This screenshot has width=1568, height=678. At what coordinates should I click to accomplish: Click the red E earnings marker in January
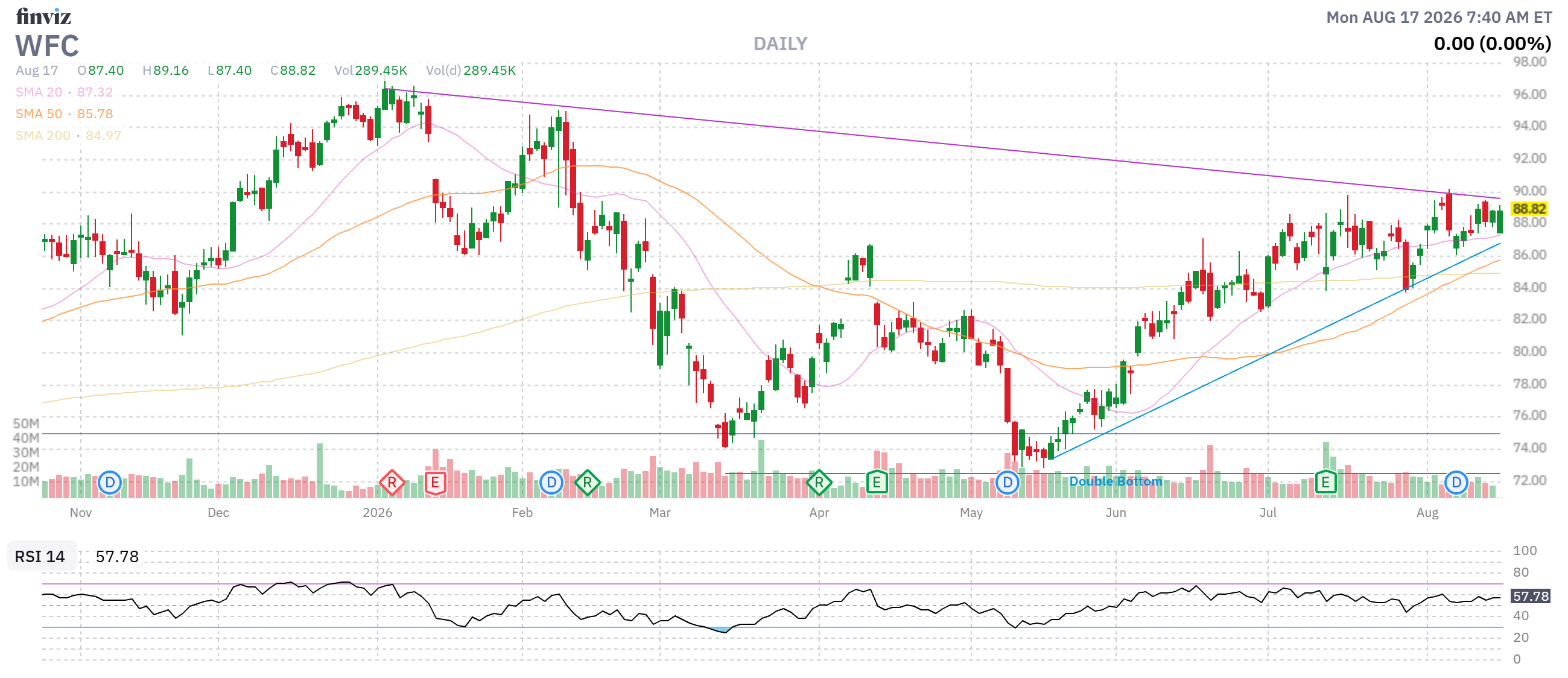point(434,483)
